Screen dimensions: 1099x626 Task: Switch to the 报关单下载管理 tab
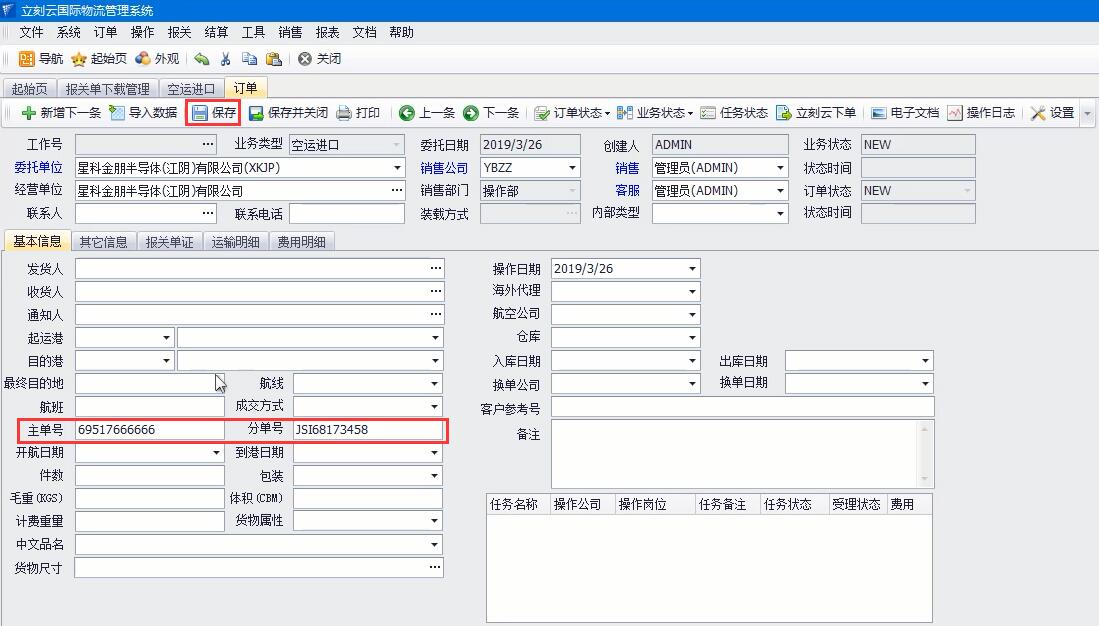click(107, 89)
